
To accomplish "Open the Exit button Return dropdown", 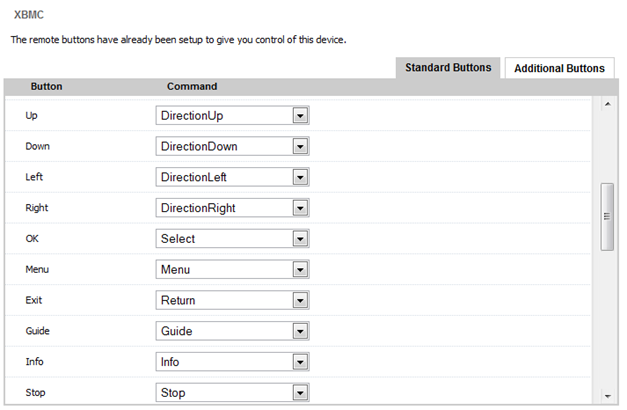I will pyautogui.click(x=299, y=300).
